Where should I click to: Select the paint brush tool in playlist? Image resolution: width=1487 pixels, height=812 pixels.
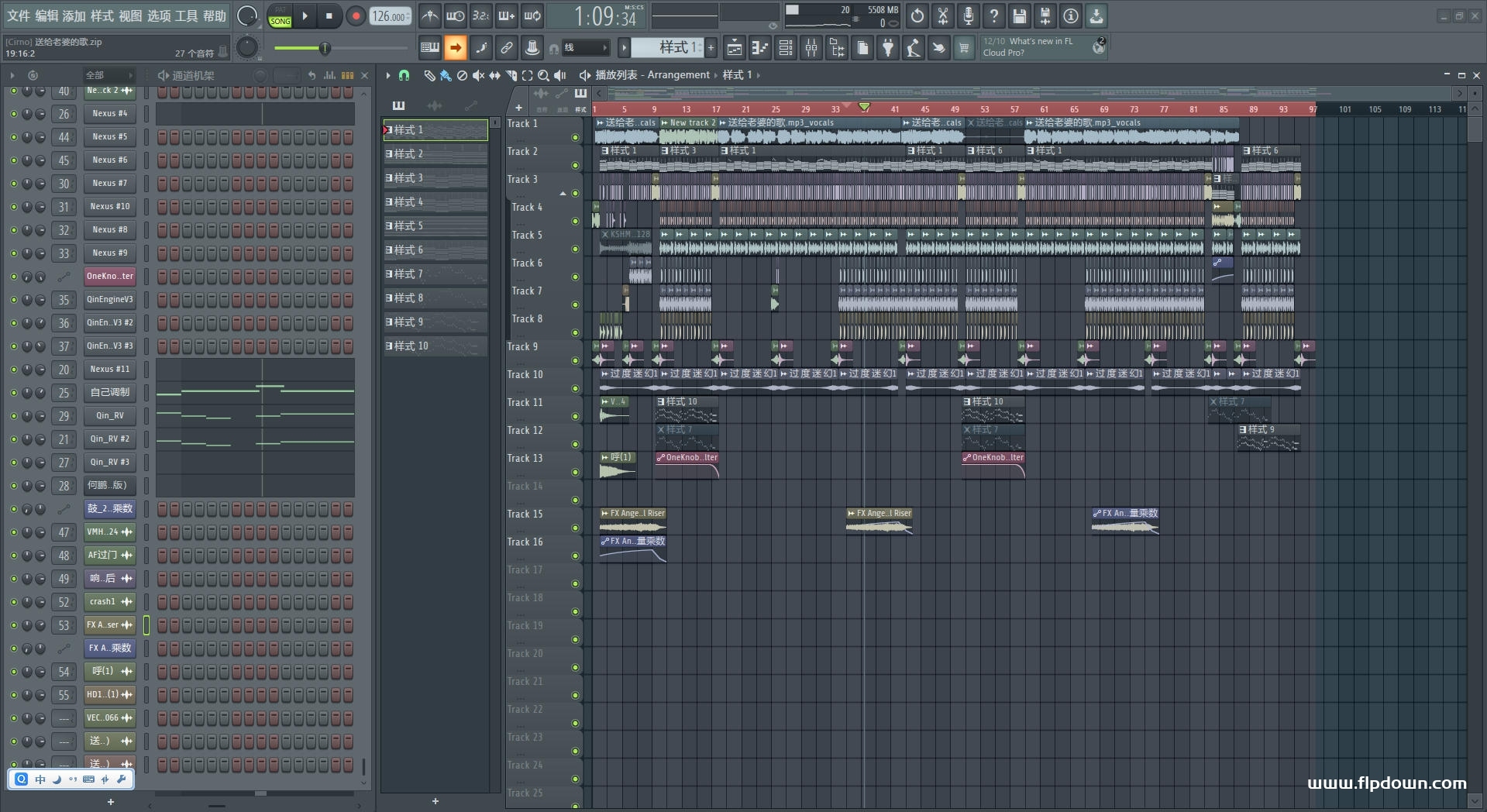(x=446, y=75)
